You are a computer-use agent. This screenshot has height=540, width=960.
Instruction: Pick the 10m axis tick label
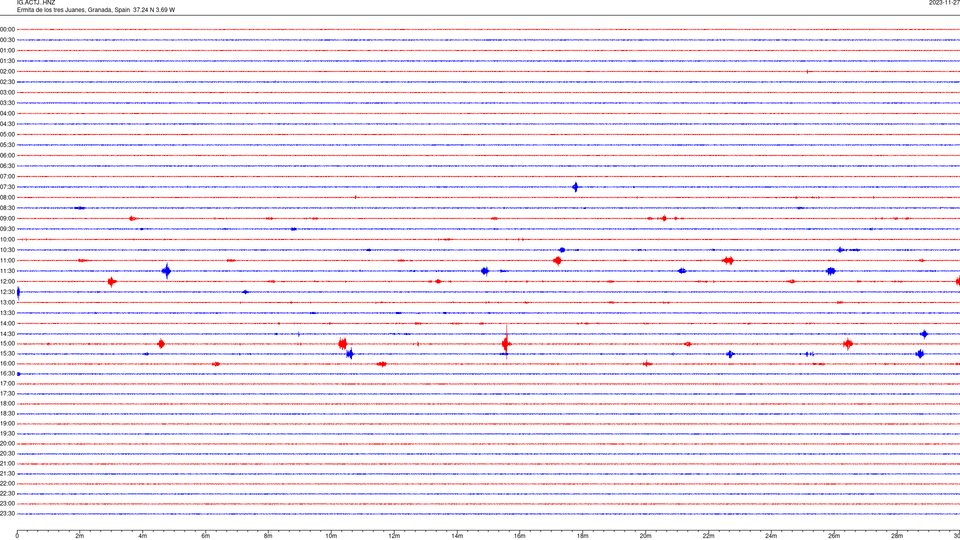pyautogui.click(x=331, y=536)
